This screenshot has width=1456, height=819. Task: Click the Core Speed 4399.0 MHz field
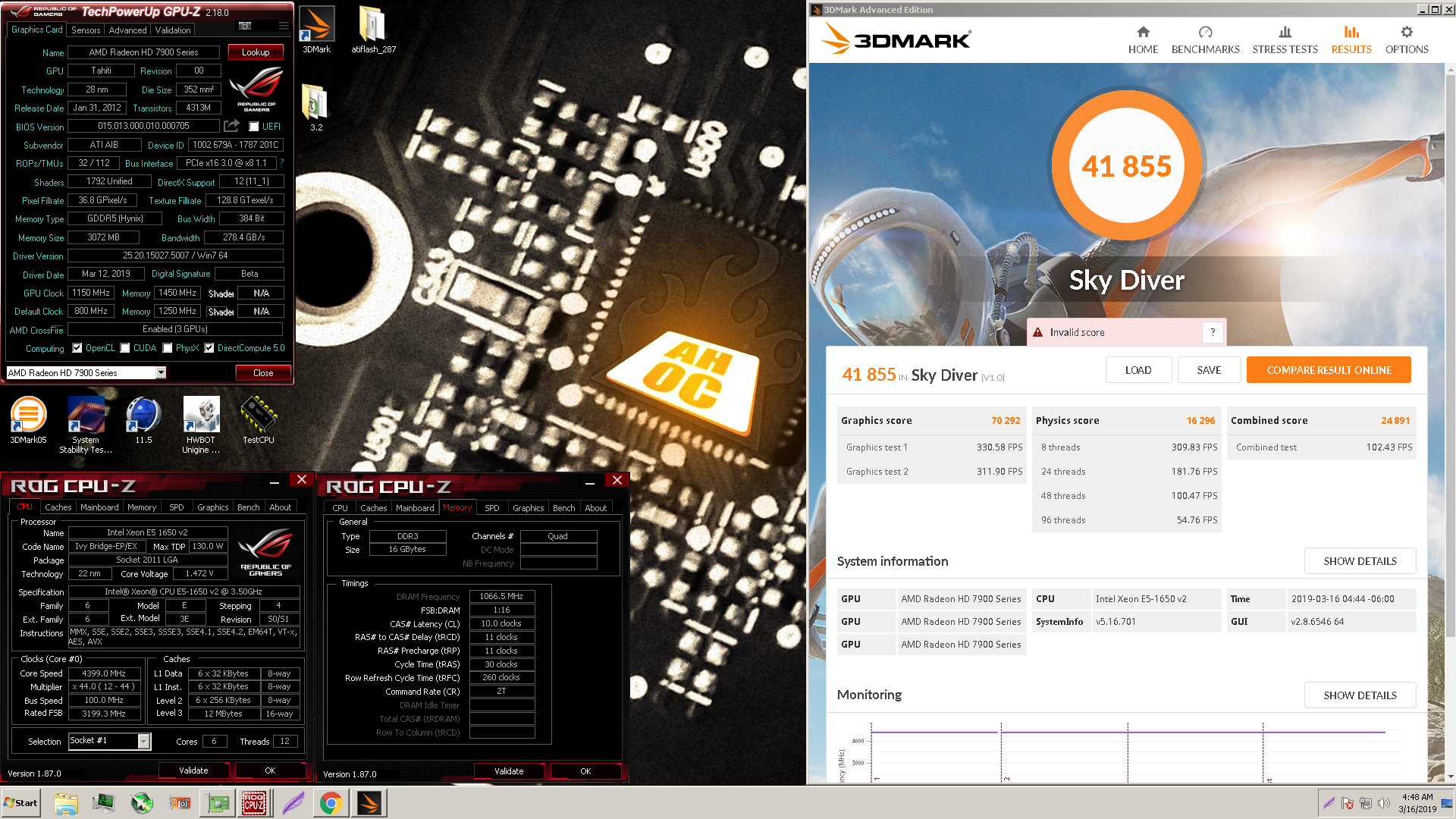click(104, 673)
